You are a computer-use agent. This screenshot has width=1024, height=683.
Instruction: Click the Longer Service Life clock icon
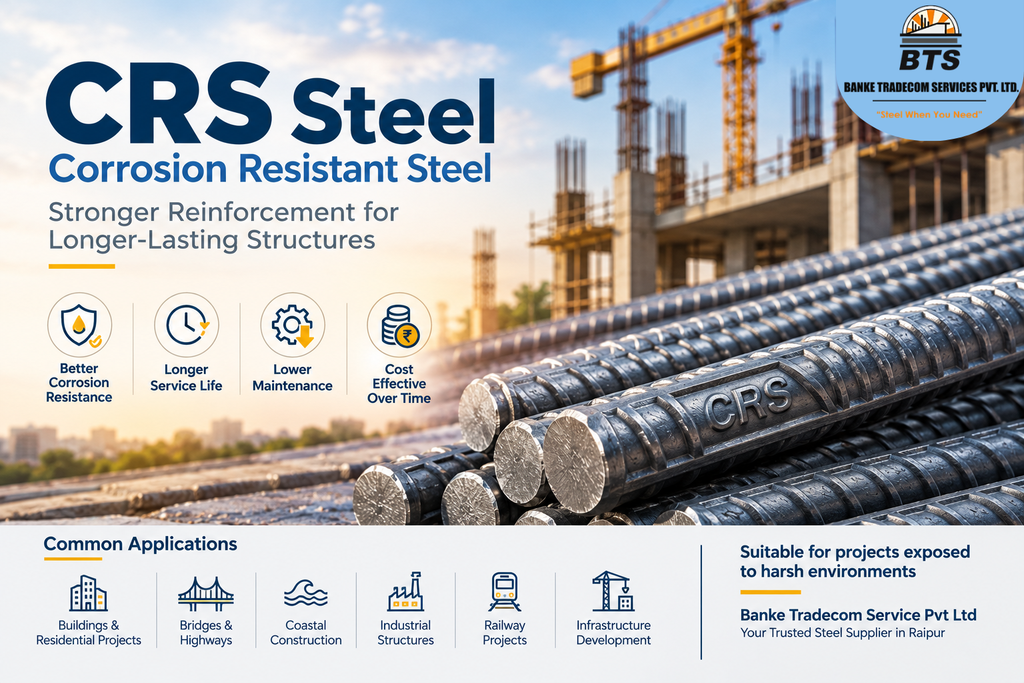pos(186,325)
